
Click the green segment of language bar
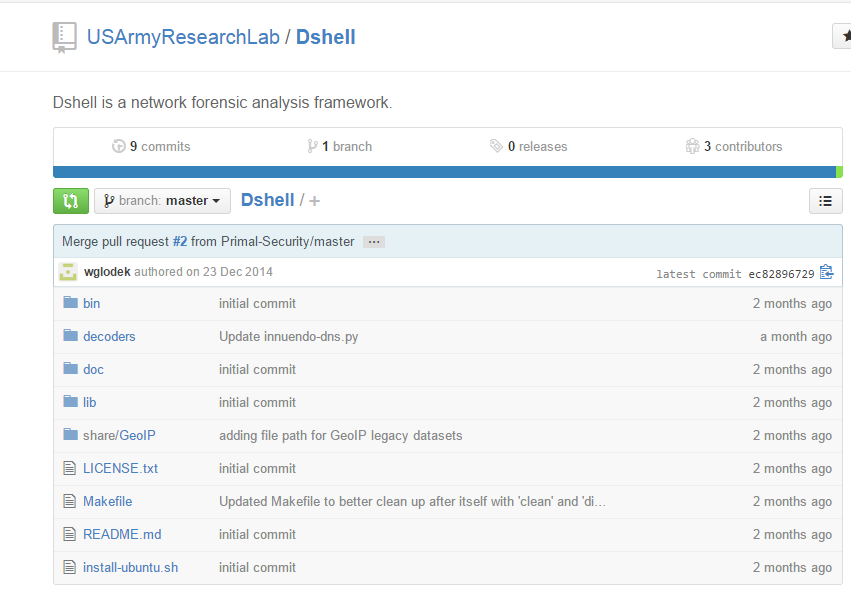click(840, 172)
